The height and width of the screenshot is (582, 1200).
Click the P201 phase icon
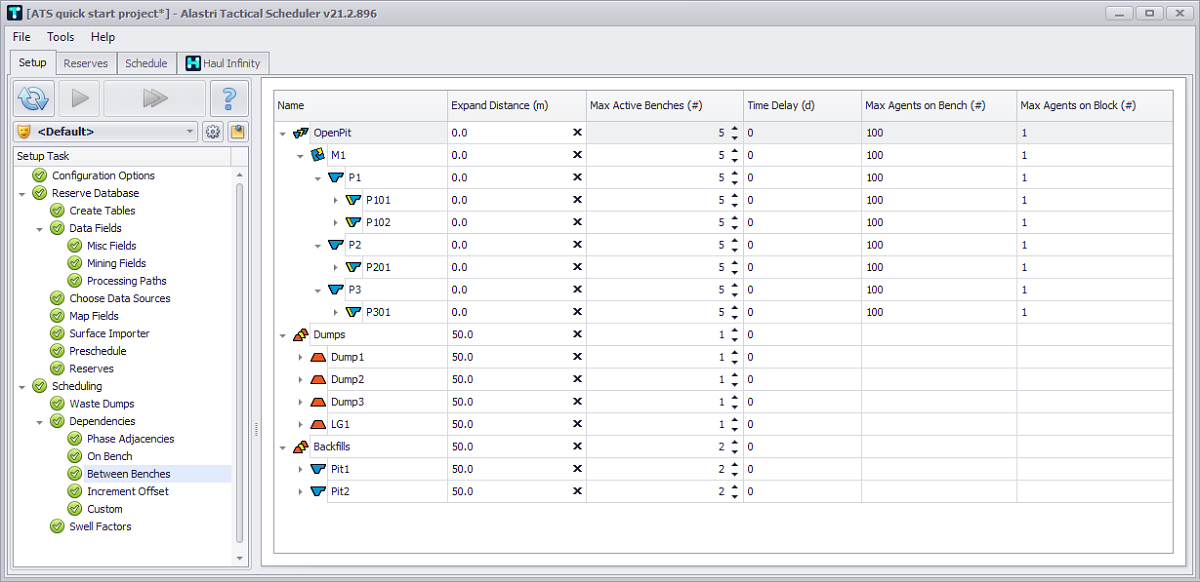click(x=353, y=267)
